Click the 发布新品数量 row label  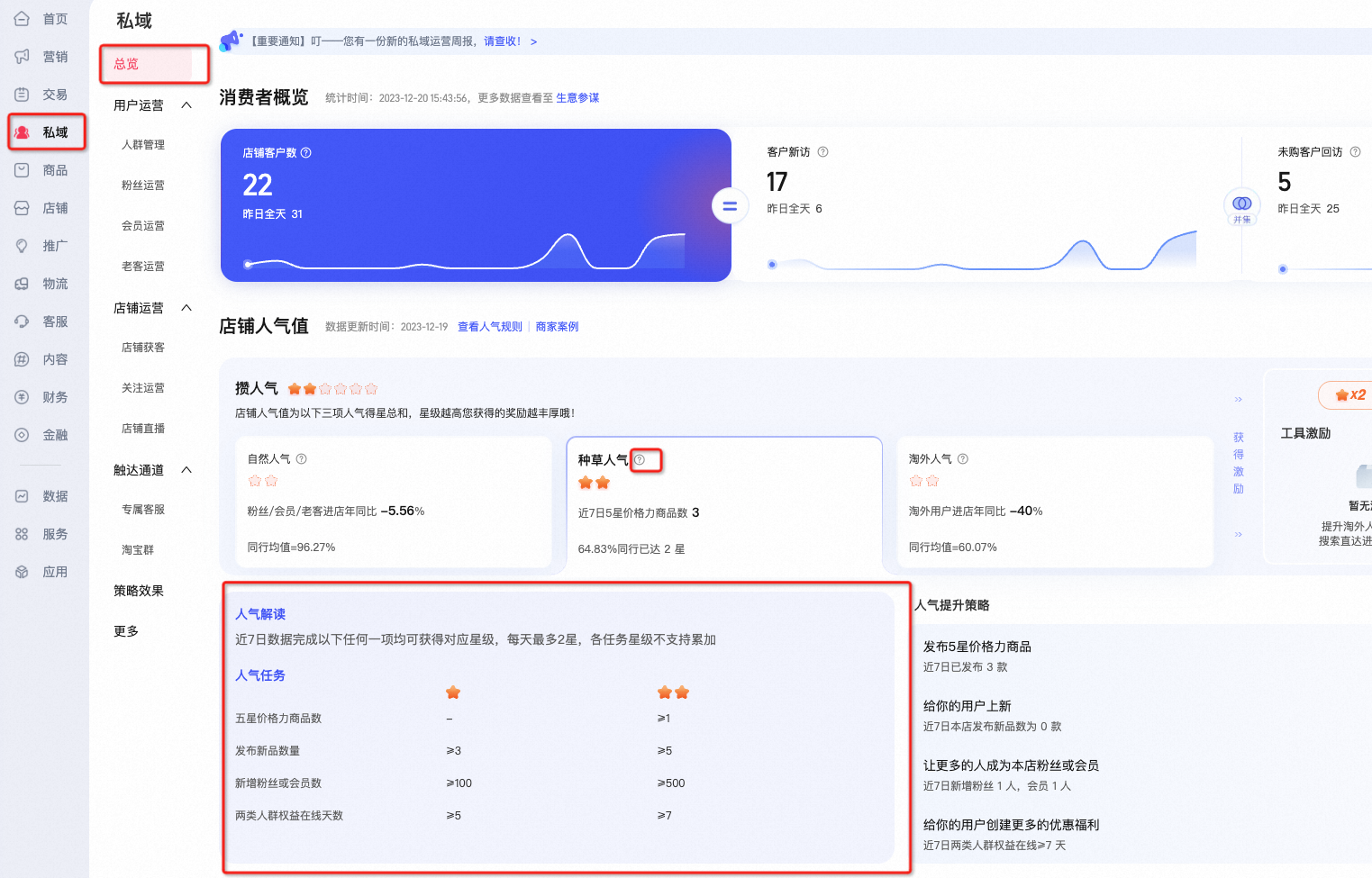click(x=268, y=751)
